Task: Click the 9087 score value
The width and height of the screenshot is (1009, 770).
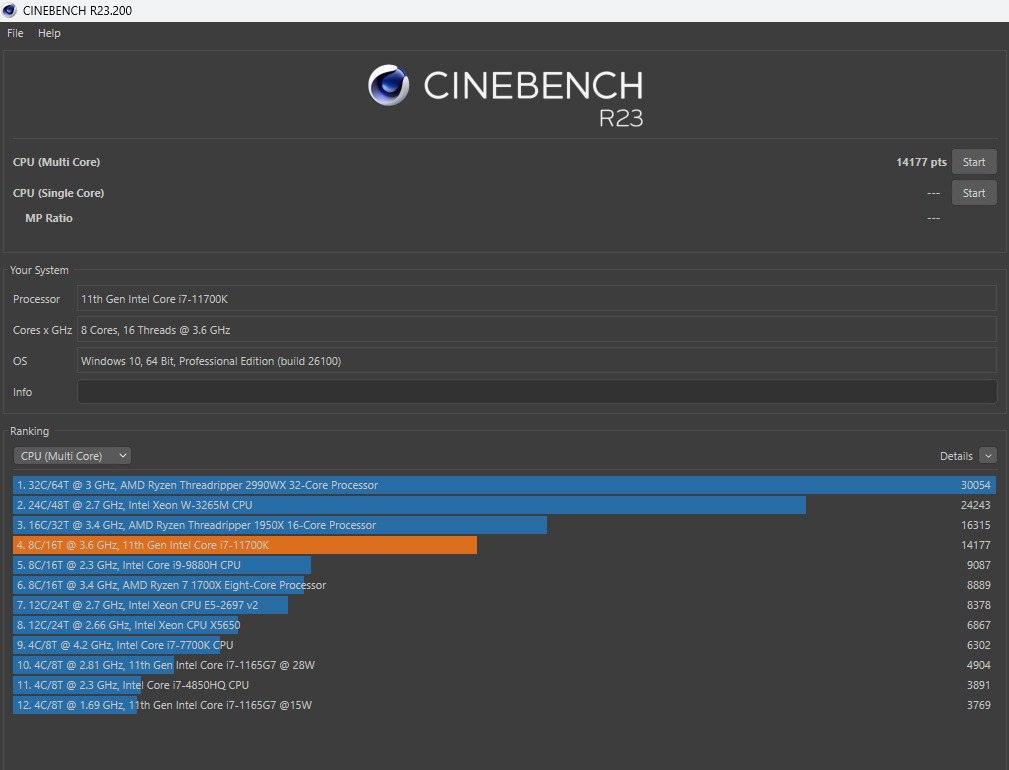Action: point(978,565)
